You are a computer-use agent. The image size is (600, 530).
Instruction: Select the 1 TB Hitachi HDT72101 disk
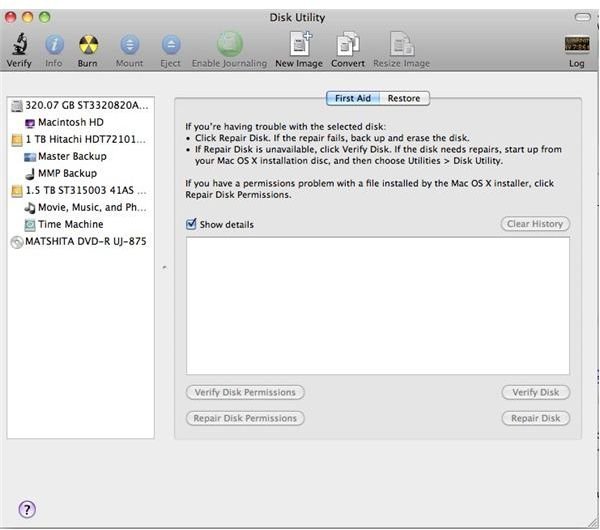click(80, 139)
